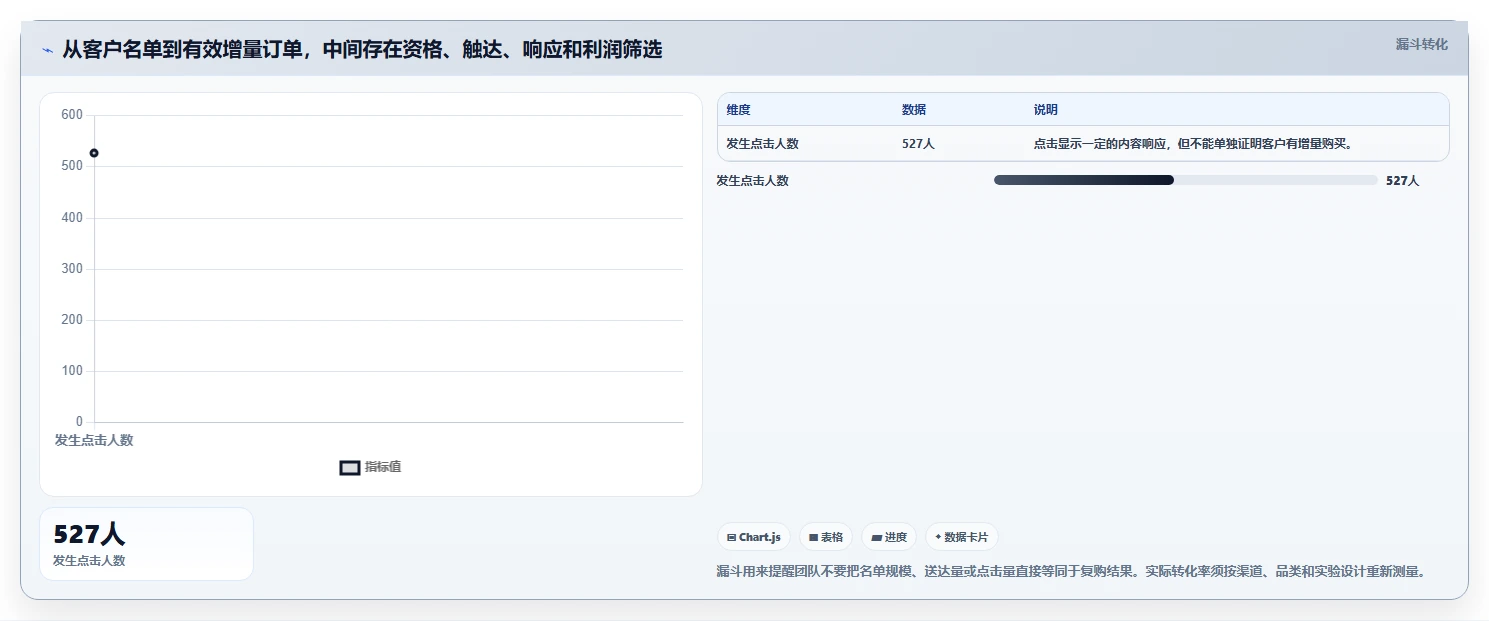Image resolution: width=1489 pixels, height=621 pixels.
Task: Toggle the 指标值 legend box in the chart
Action: (x=350, y=467)
